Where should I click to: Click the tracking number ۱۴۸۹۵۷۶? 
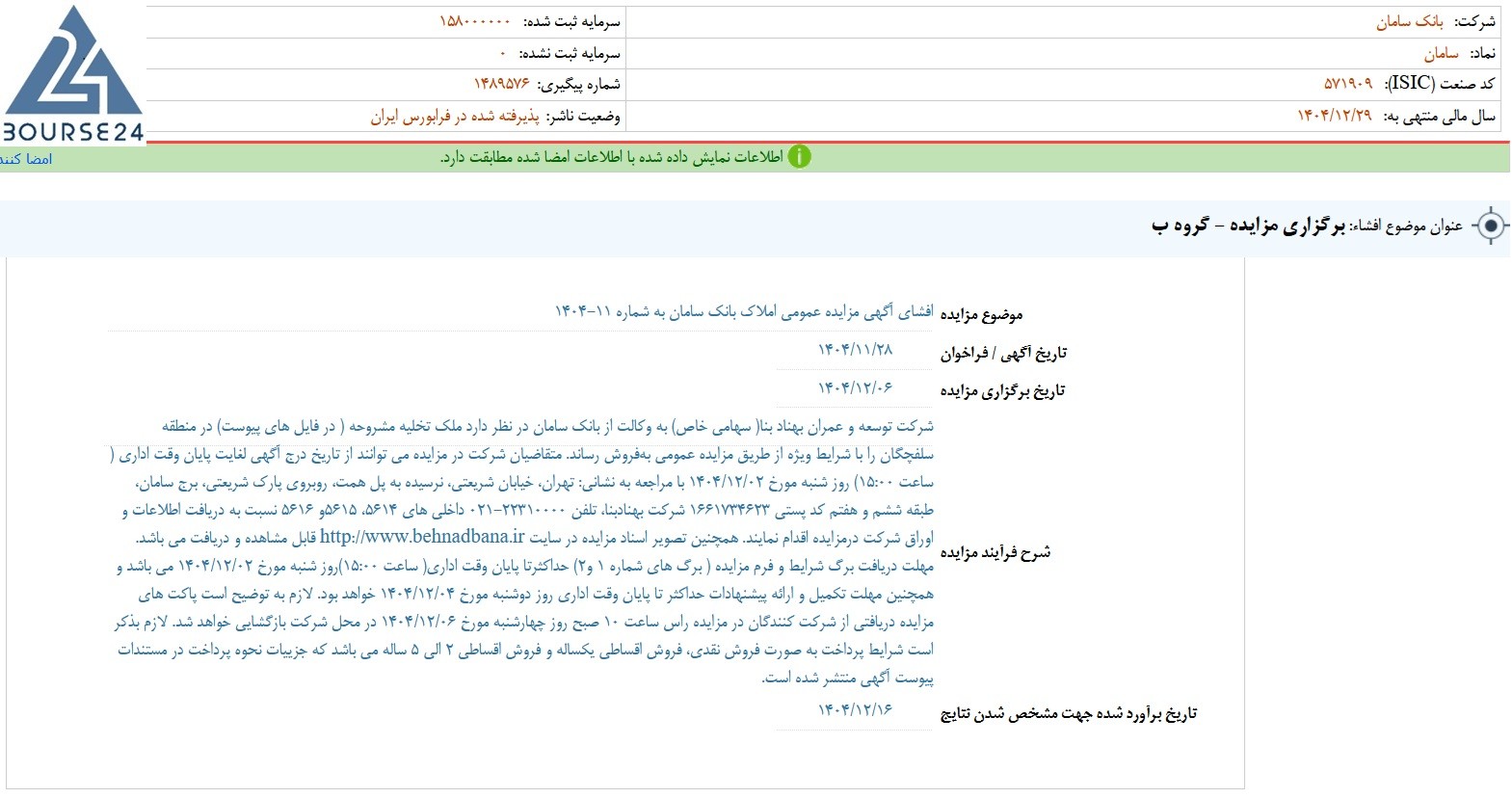coord(501,84)
